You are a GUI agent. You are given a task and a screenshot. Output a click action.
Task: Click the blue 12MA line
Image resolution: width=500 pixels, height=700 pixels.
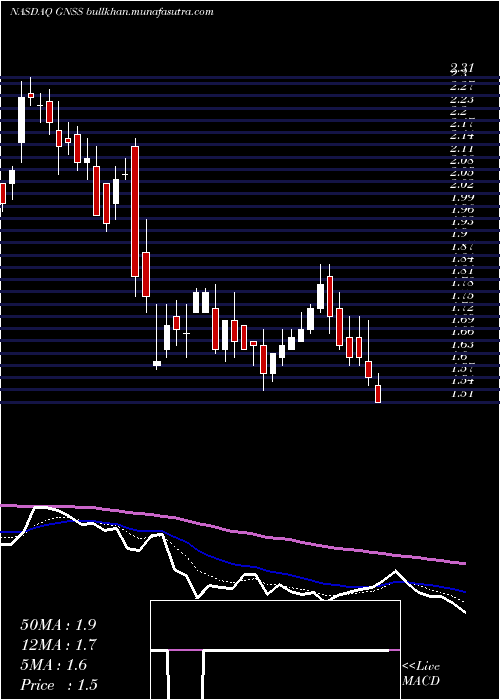click(x=232, y=563)
